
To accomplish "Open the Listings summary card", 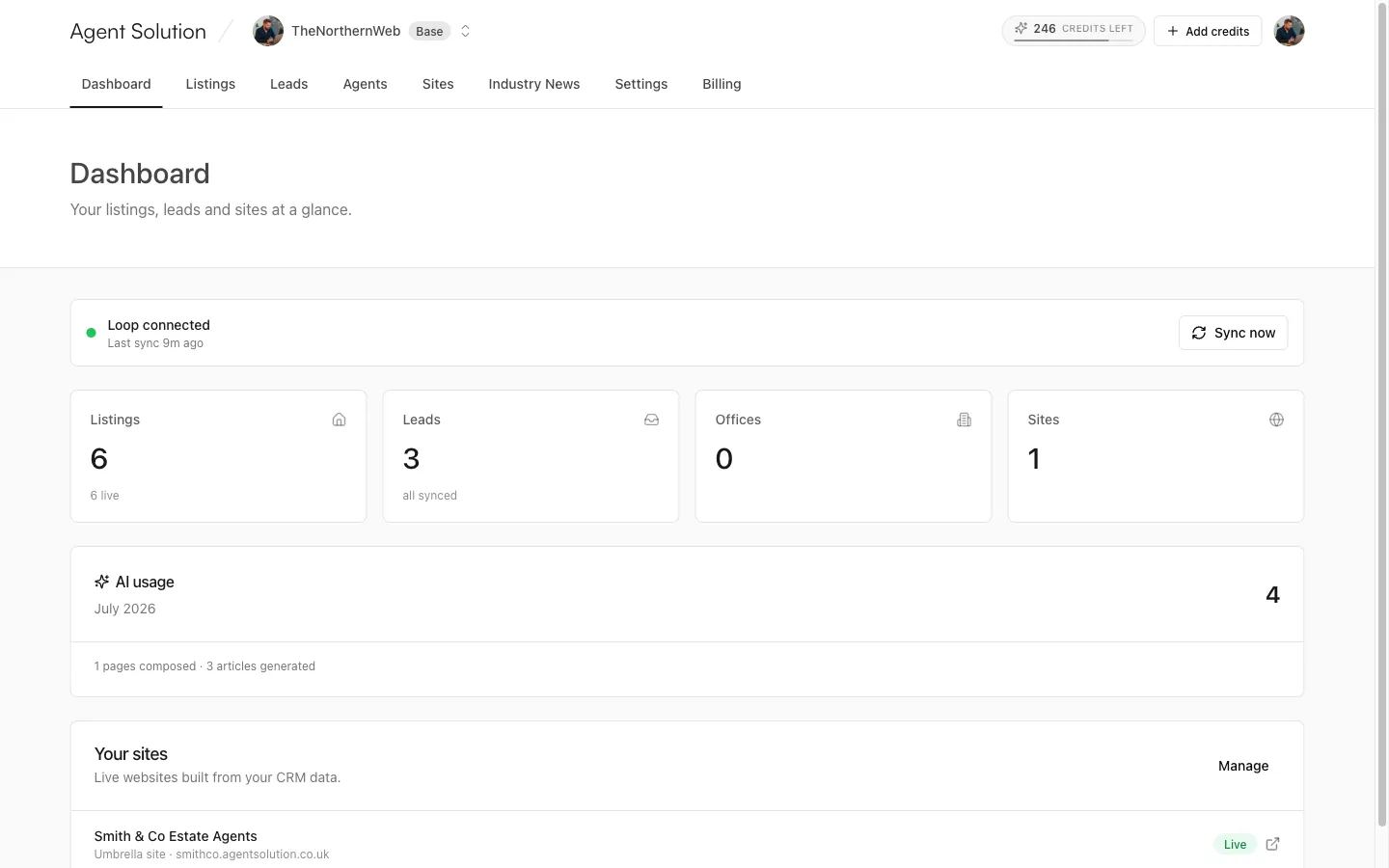I will tap(218, 456).
